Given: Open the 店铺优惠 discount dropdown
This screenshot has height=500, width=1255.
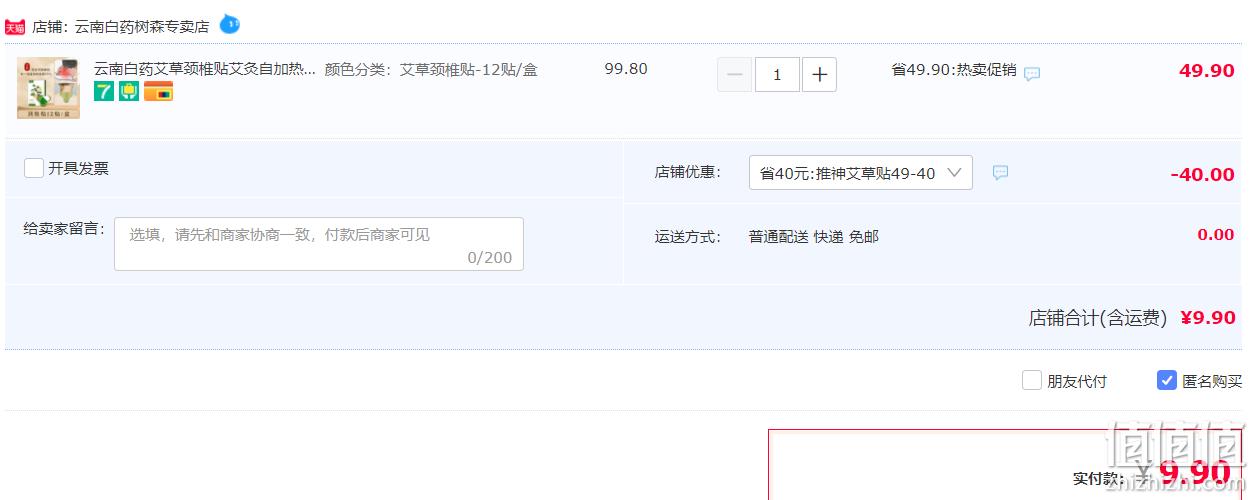Looking at the screenshot, I should [860, 173].
